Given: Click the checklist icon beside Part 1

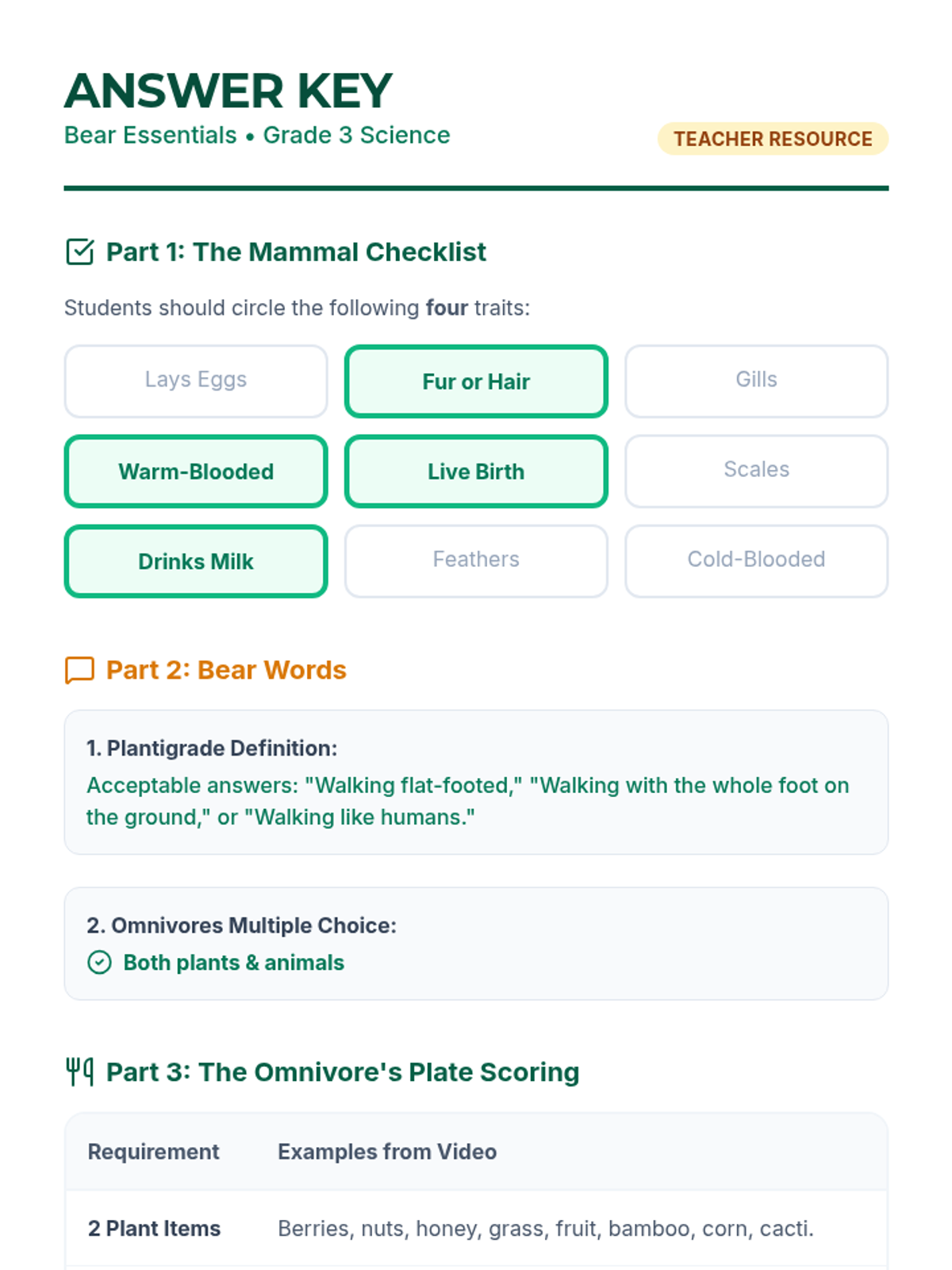Looking at the screenshot, I should 79,252.
